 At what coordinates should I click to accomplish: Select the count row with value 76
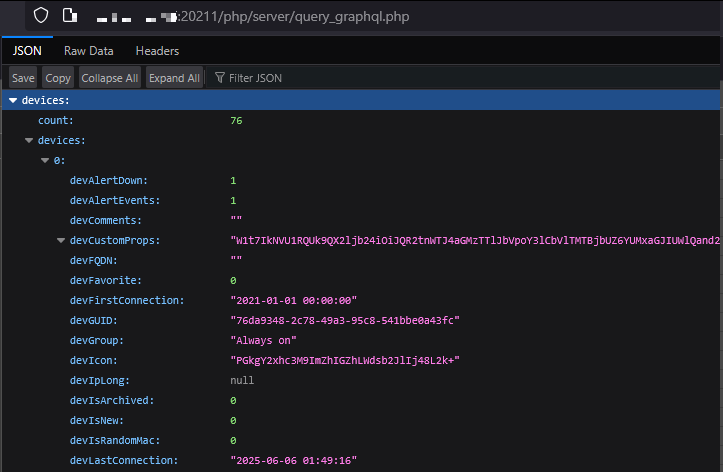pos(140,121)
